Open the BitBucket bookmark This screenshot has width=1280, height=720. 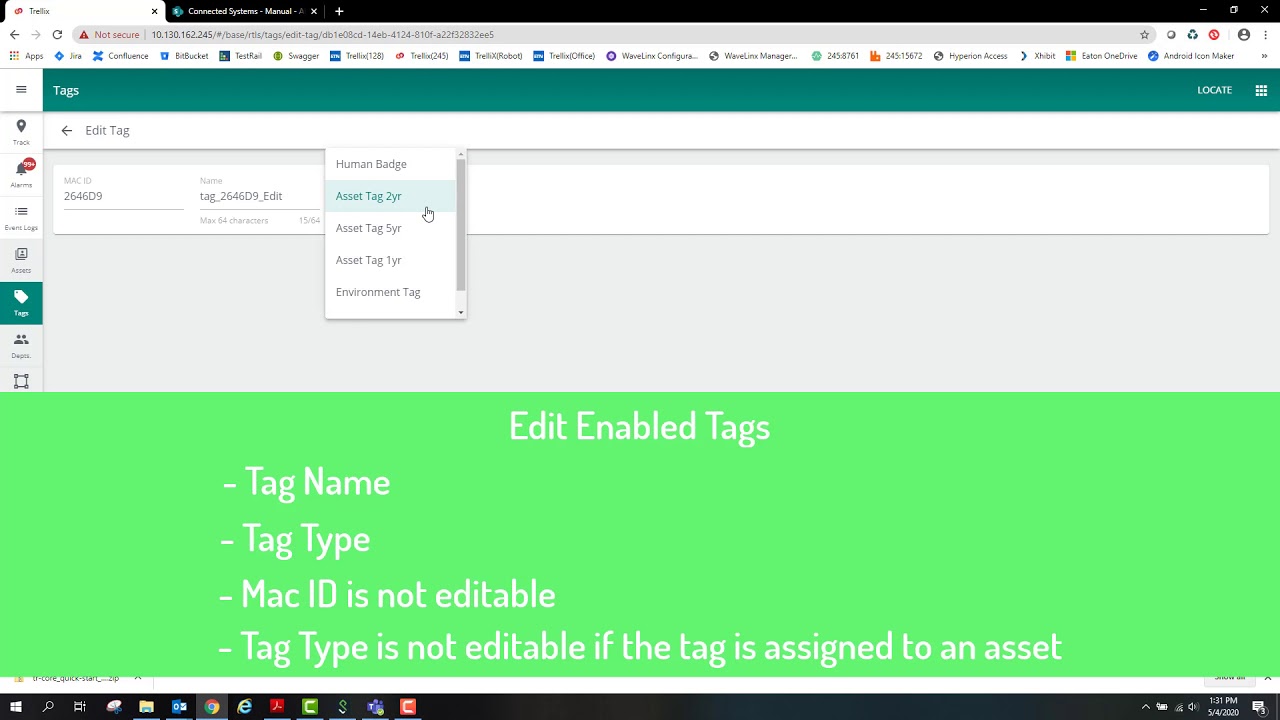coord(184,56)
